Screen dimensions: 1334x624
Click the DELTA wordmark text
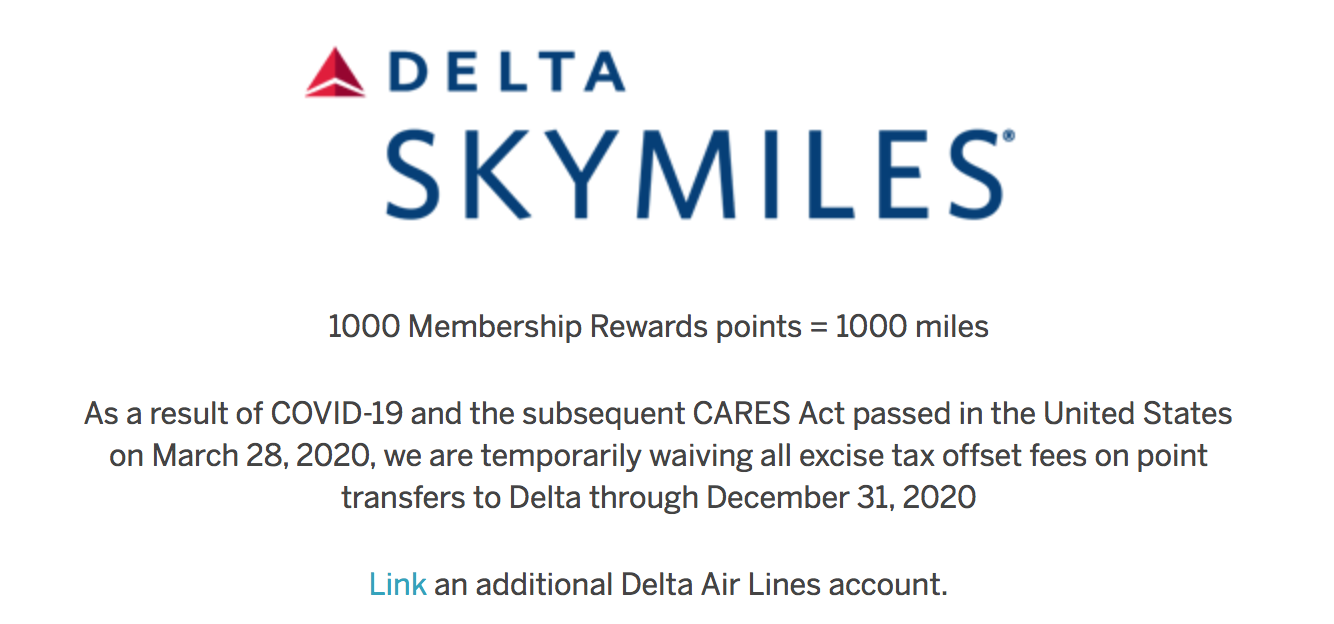508,74
